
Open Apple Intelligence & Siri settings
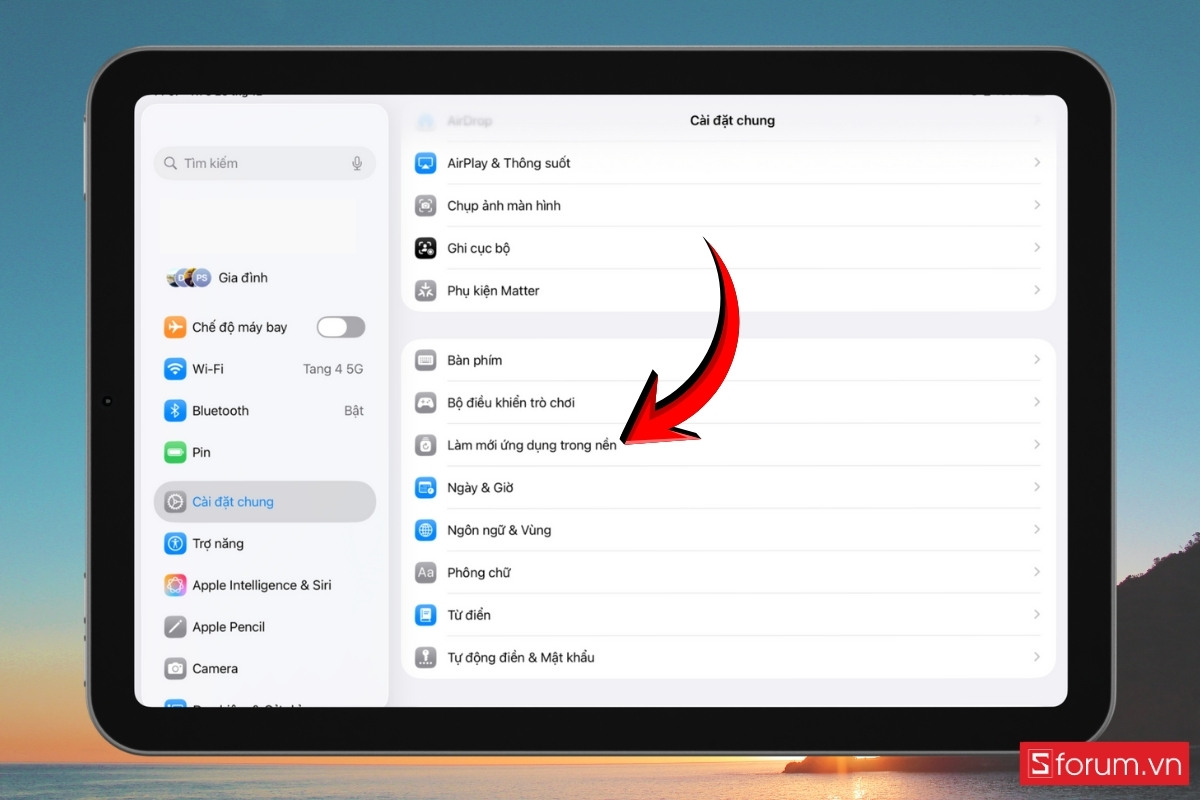(262, 585)
